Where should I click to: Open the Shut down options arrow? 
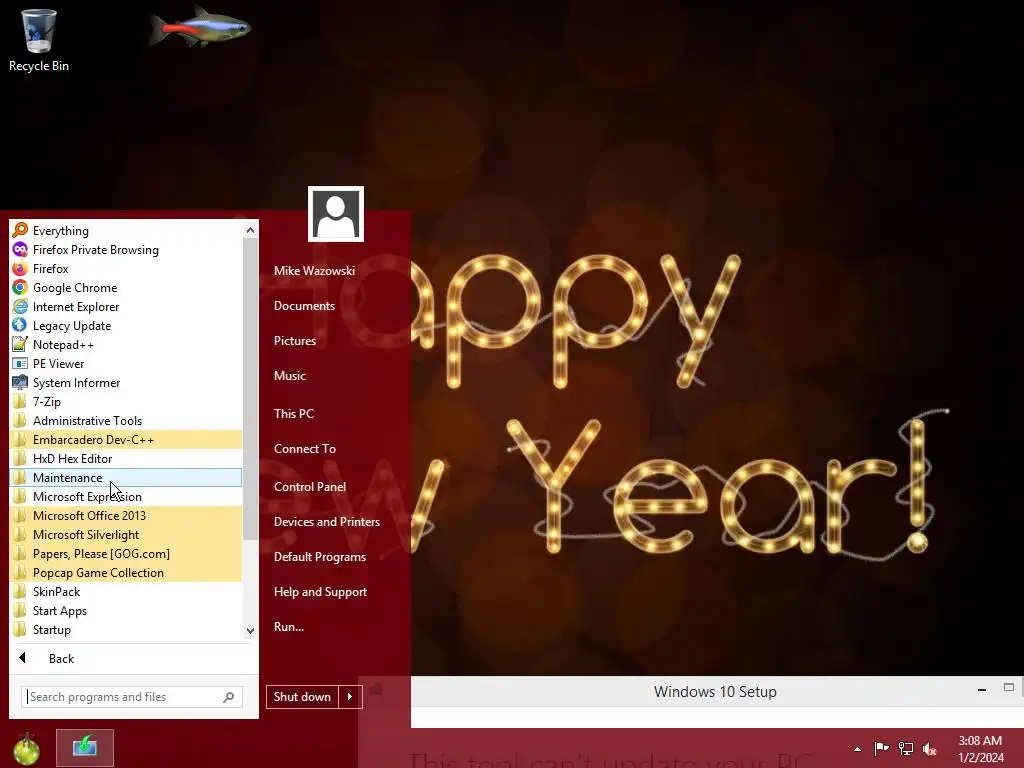coord(350,697)
